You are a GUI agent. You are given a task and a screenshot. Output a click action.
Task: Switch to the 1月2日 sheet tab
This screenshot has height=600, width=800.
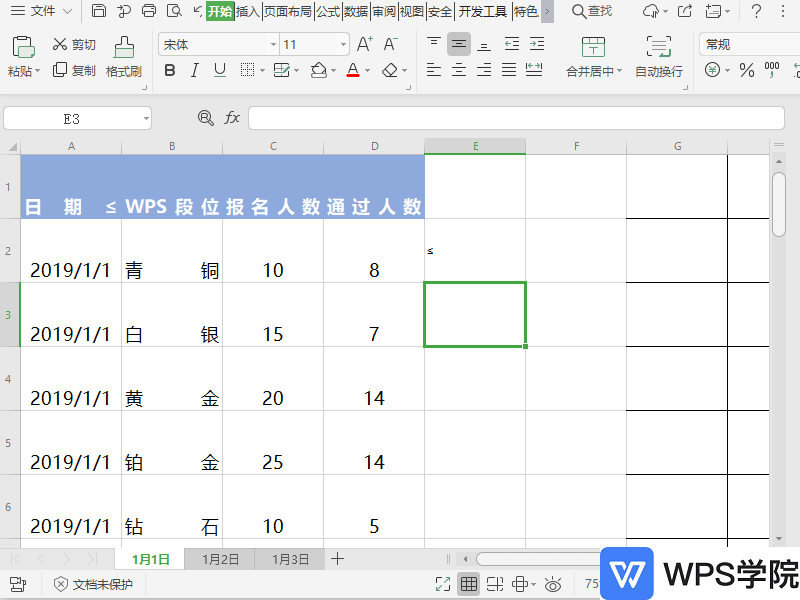click(220, 559)
